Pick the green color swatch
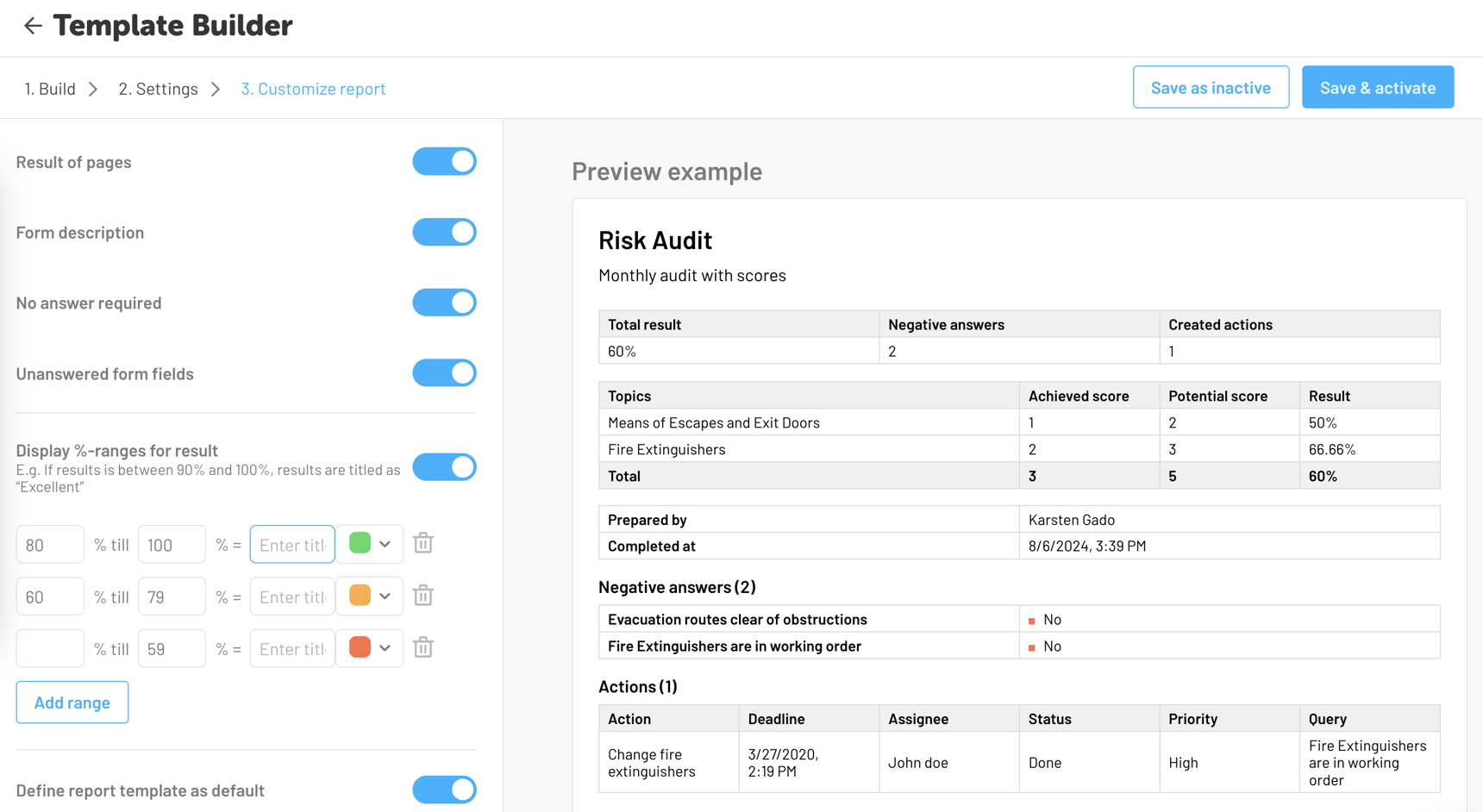 point(360,543)
